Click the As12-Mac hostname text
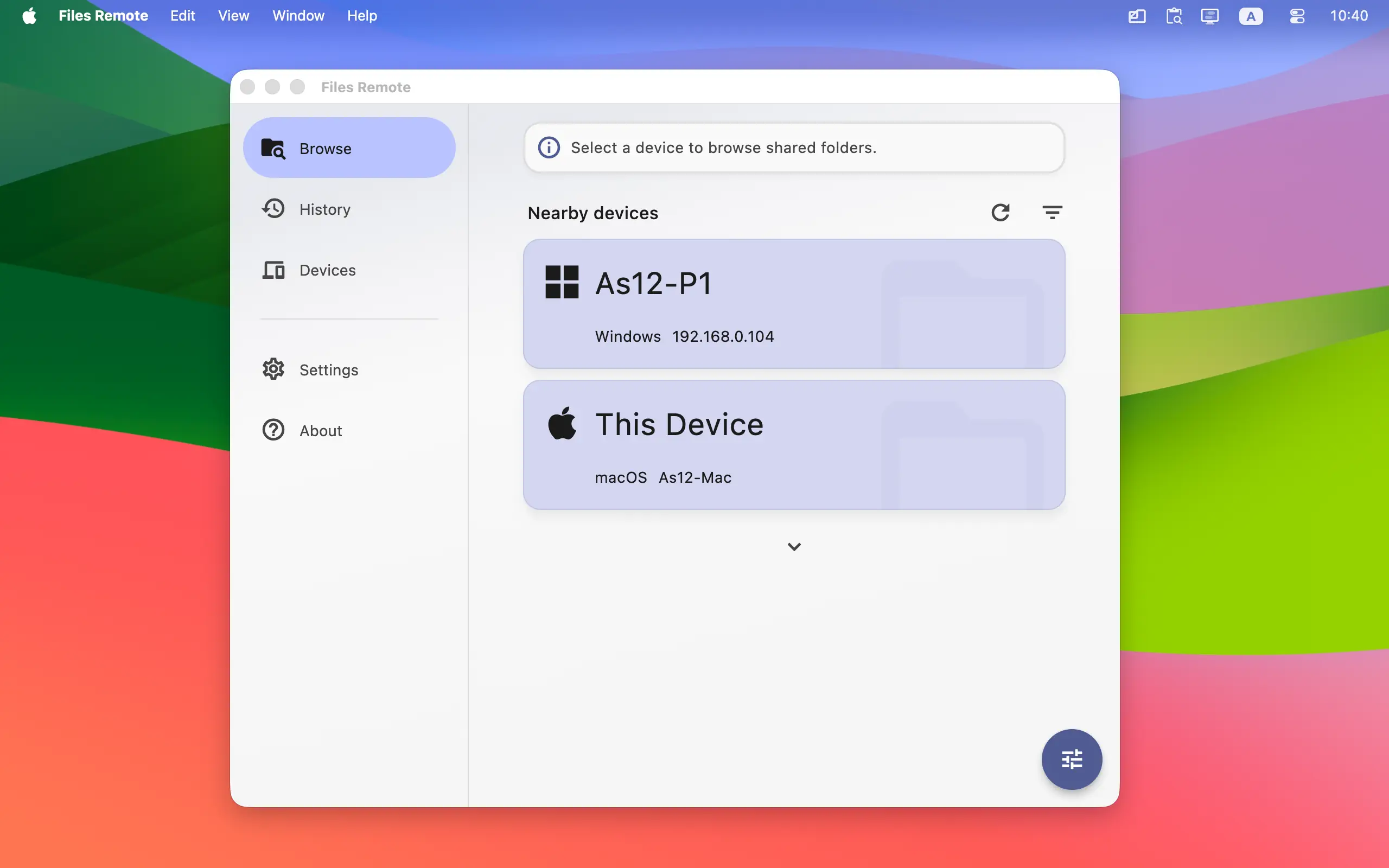Image resolution: width=1389 pixels, height=868 pixels. pos(695,477)
